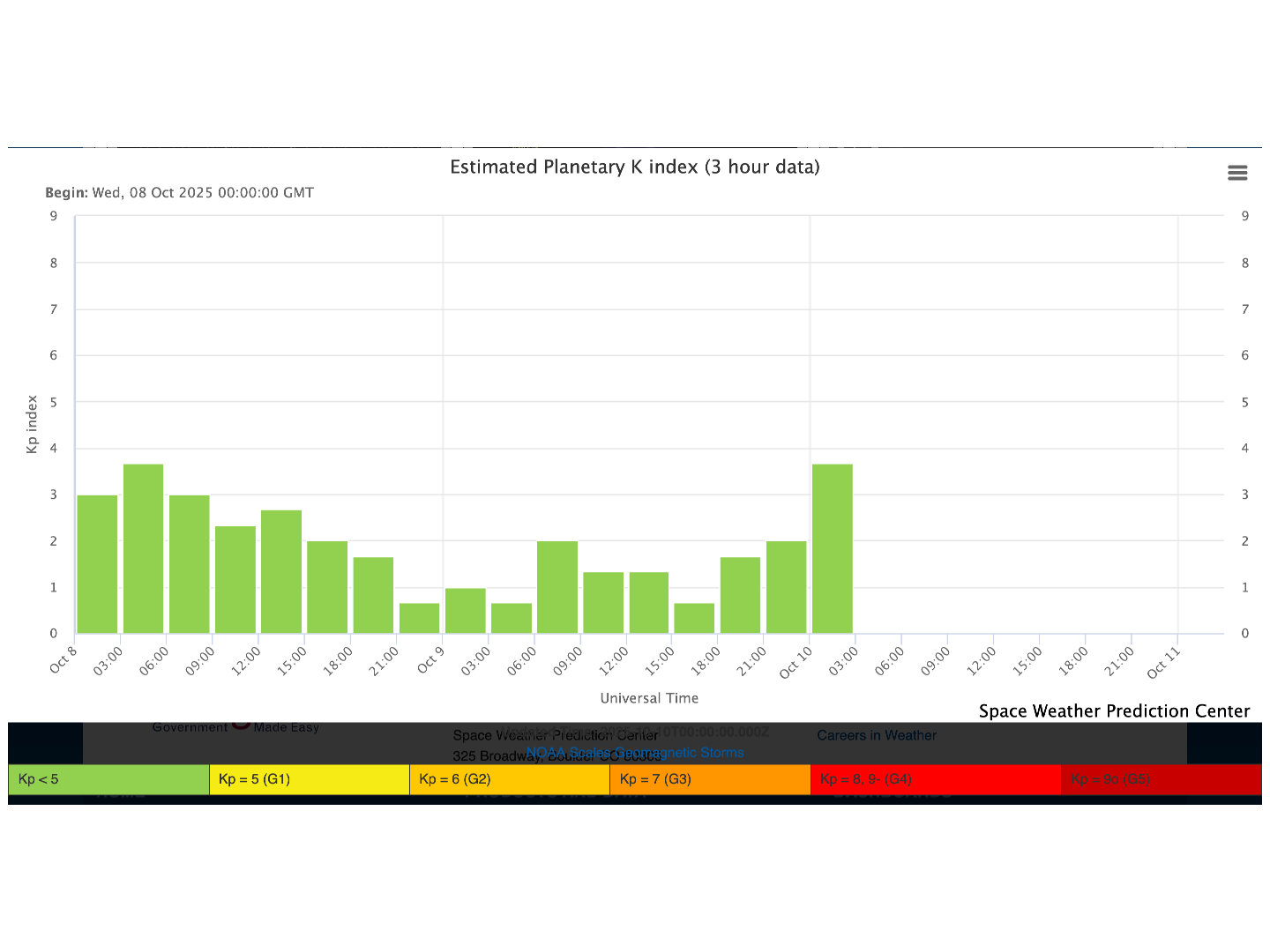Click the Oct 11 x-axis tick label

point(1162,661)
